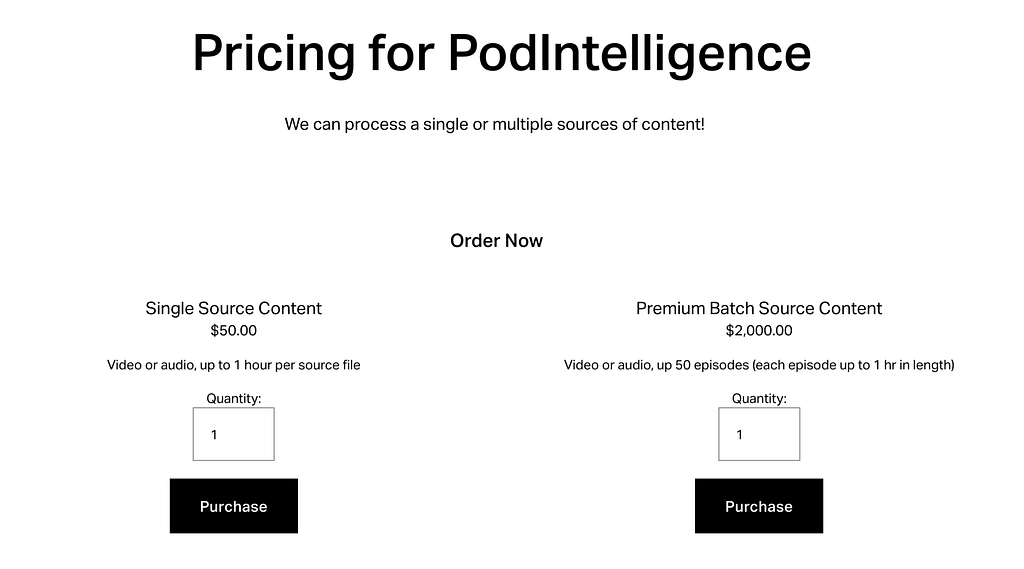This screenshot has height=569, width=1024.
Task: Click the Quantity label under Single Source Content
Action: pyautogui.click(x=233, y=398)
